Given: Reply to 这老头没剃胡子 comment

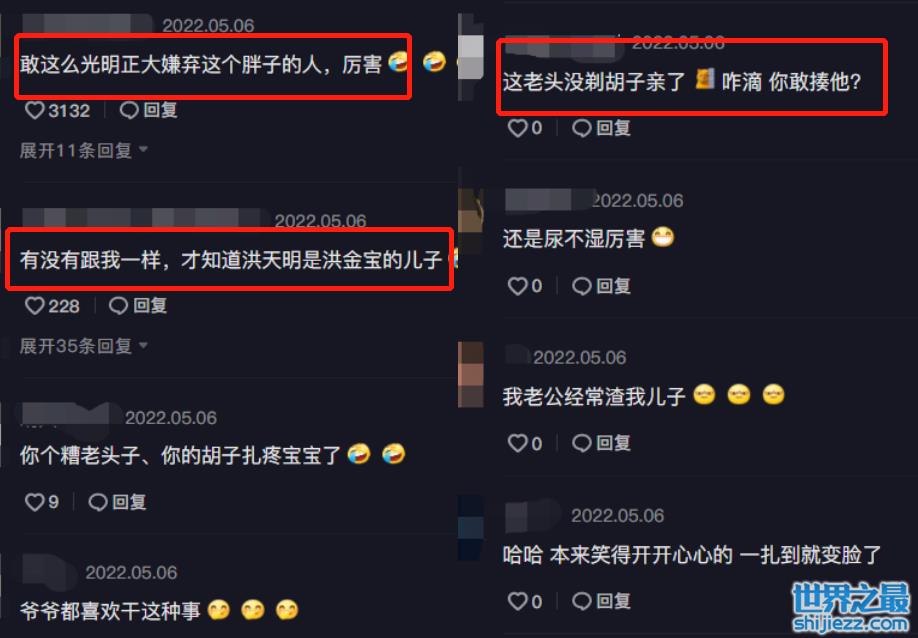Looking at the screenshot, I should click(x=601, y=128).
